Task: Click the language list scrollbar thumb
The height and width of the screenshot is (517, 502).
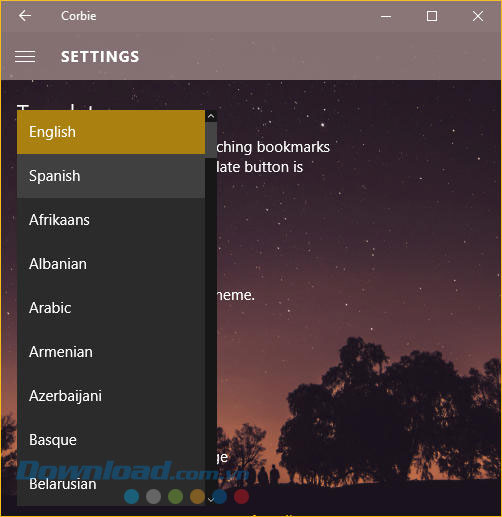Action: (211, 140)
